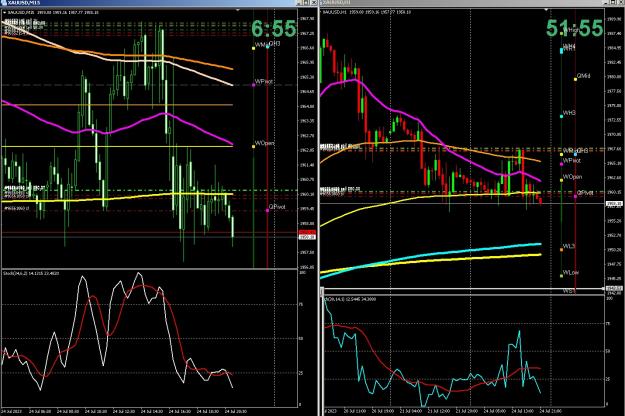
Task: Close the XAUUSD,M15 chart window
Action: tap(313, 2)
